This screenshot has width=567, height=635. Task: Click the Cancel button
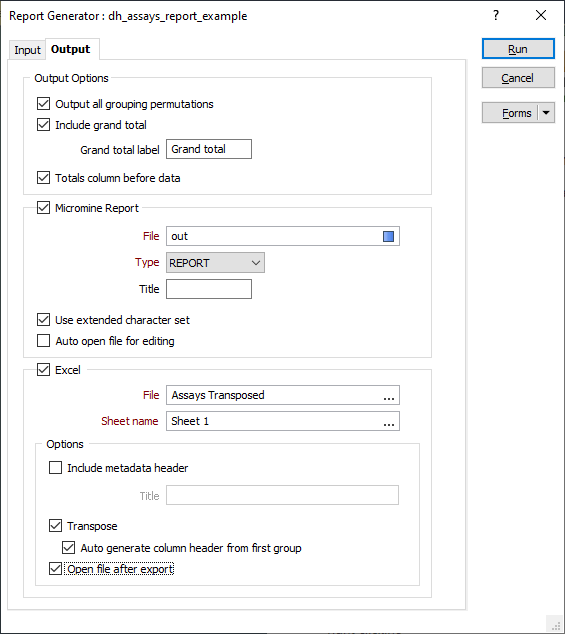[518, 78]
